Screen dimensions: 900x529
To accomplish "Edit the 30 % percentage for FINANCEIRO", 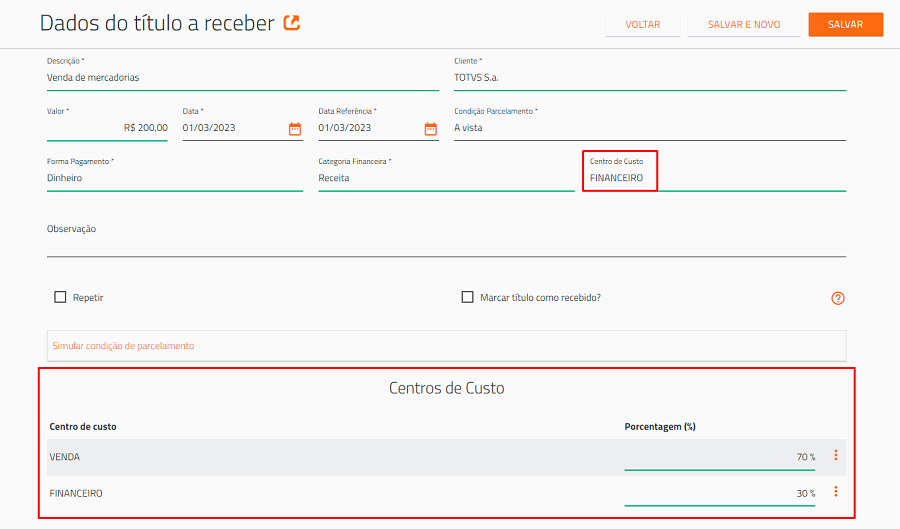I will pos(720,493).
